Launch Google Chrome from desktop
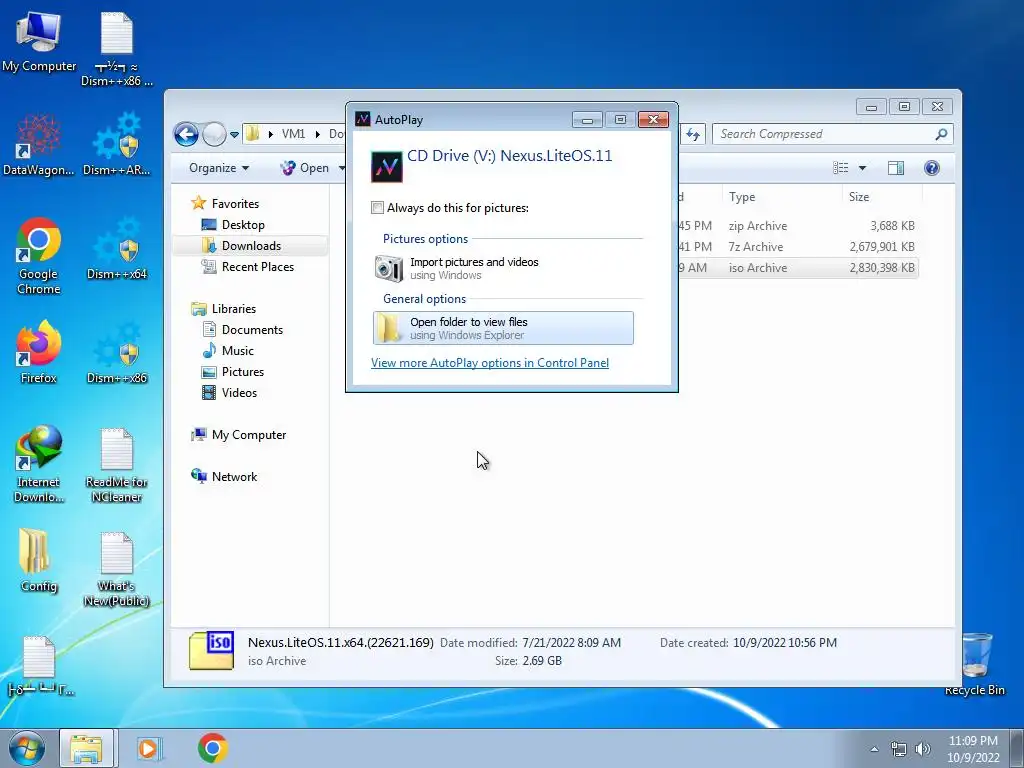This screenshot has width=1024, height=768. [x=39, y=256]
